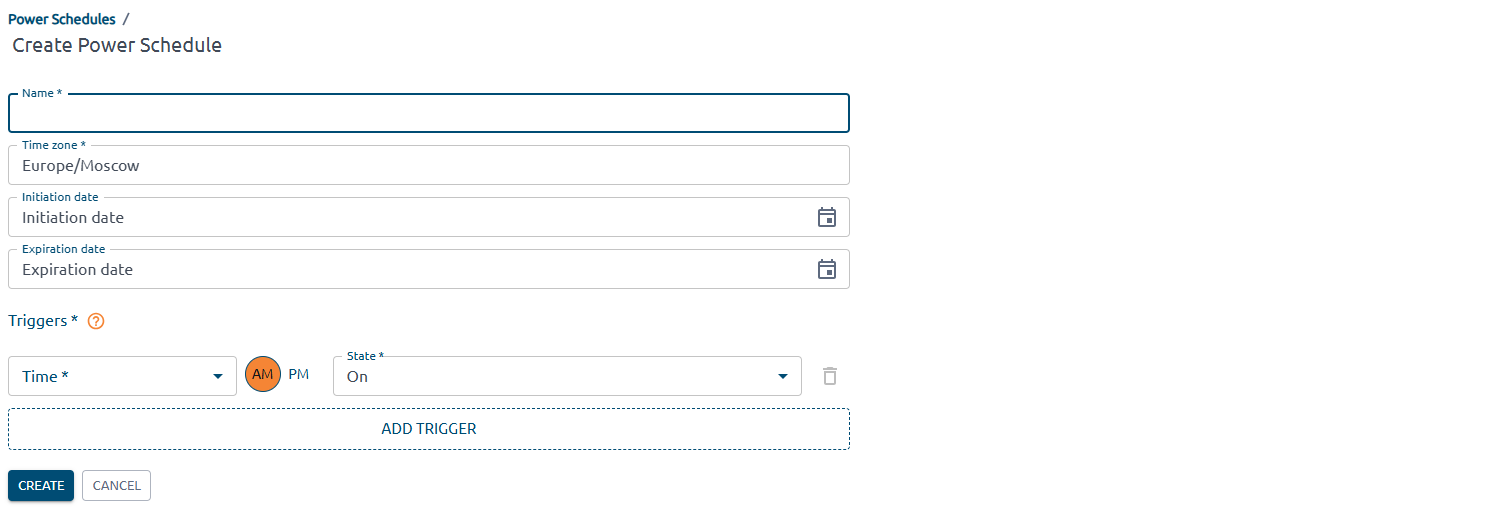Screen dimensions: 1500x519
Task: Click the Triggers help question mark icon
Action: point(96,321)
